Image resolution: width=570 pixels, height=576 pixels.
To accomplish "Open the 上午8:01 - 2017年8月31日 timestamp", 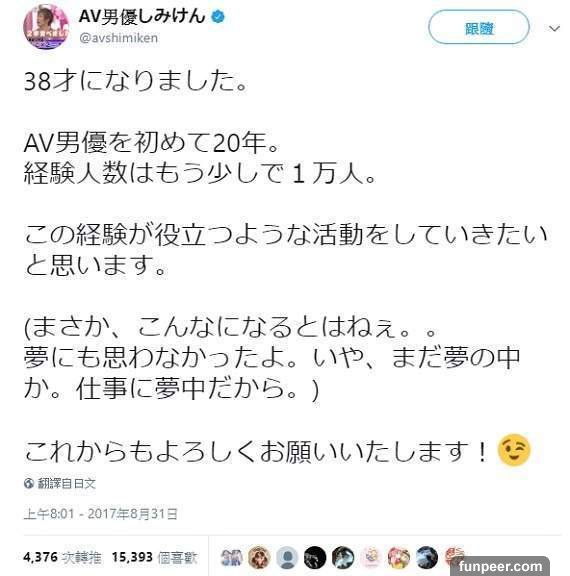I will 101,513.
